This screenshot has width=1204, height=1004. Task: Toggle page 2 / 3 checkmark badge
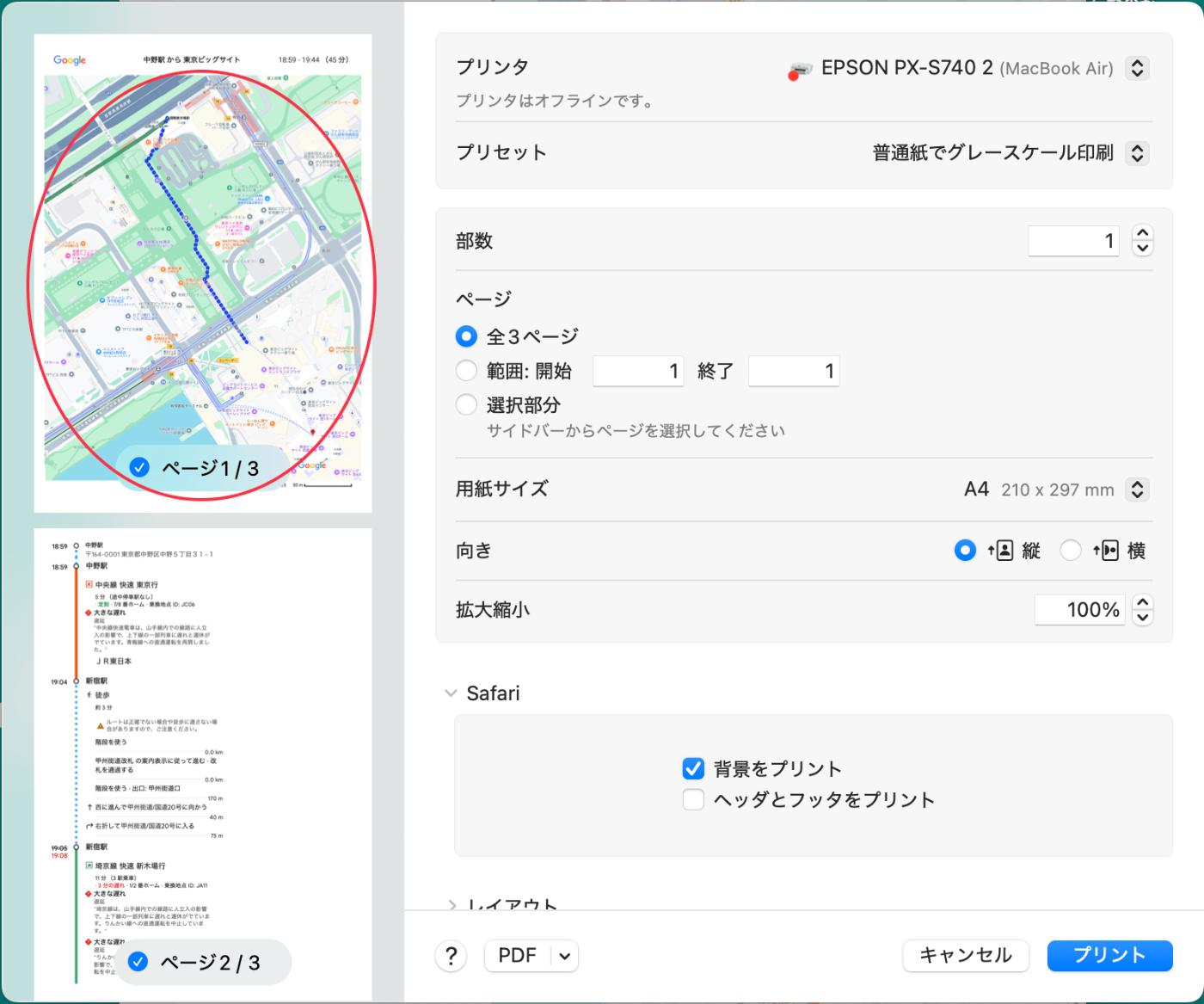[138, 962]
